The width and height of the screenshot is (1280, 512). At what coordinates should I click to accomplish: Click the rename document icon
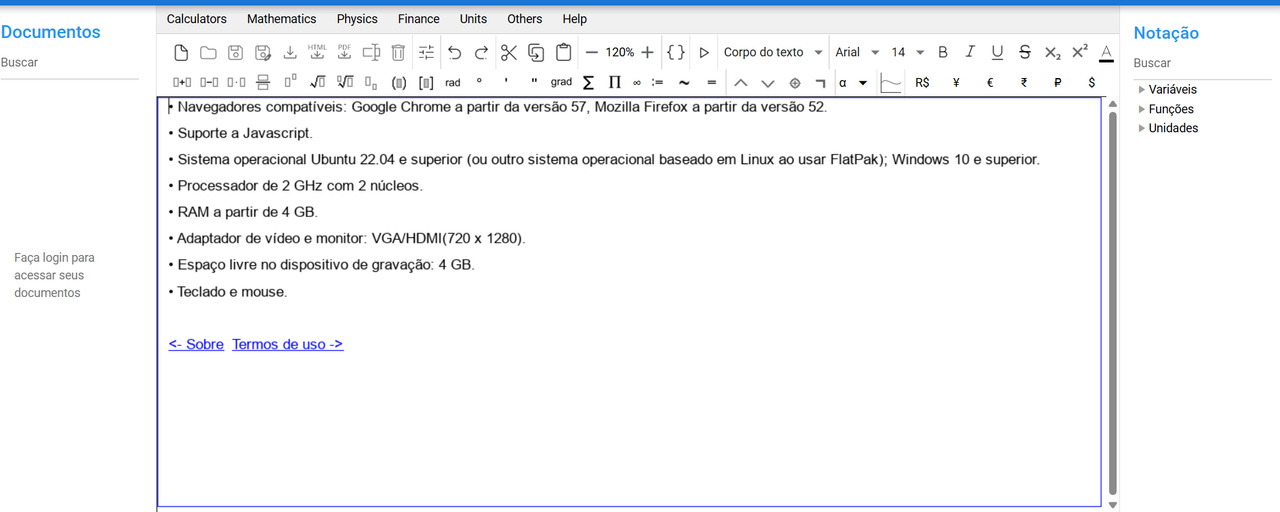pos(371,52)
